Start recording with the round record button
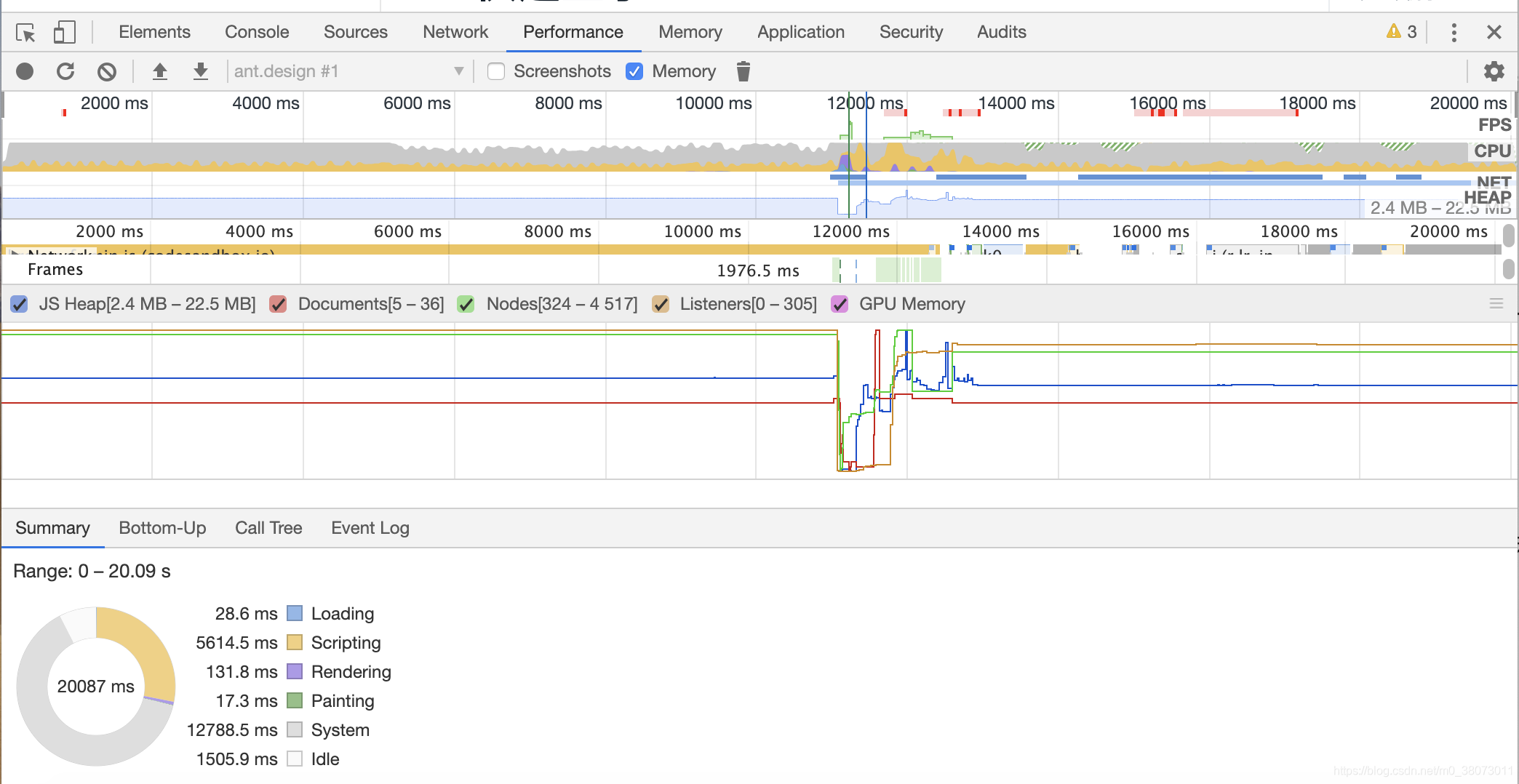This screenshot has height=784, width=1519. tap(25, 71)
